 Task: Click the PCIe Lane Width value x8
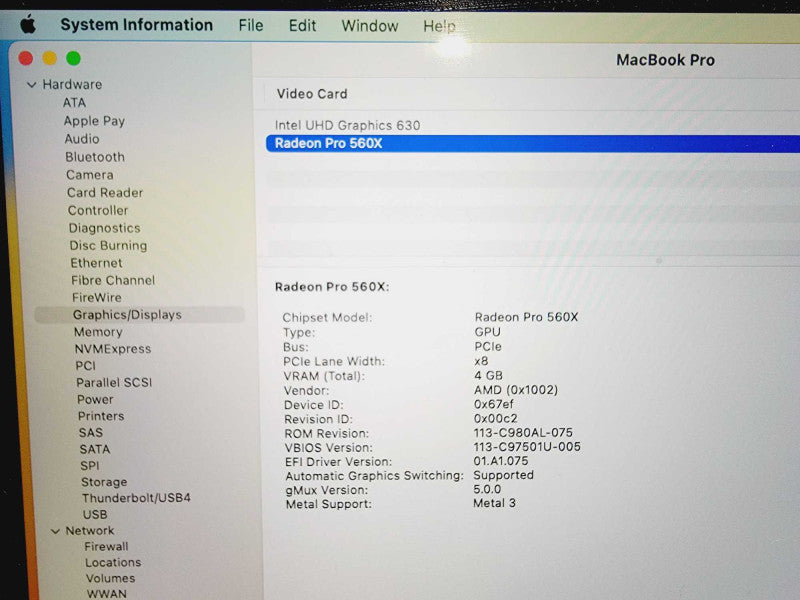click(481, 361)
